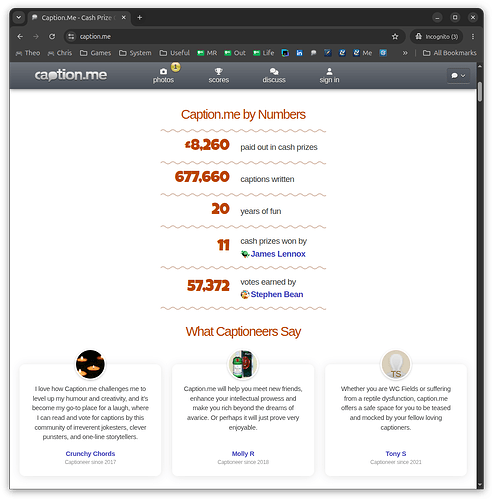Image resolution: width=492 pixels, height=500 pixels.
Task: Click the "What Captioneers Say" heading
Action: 243,332
